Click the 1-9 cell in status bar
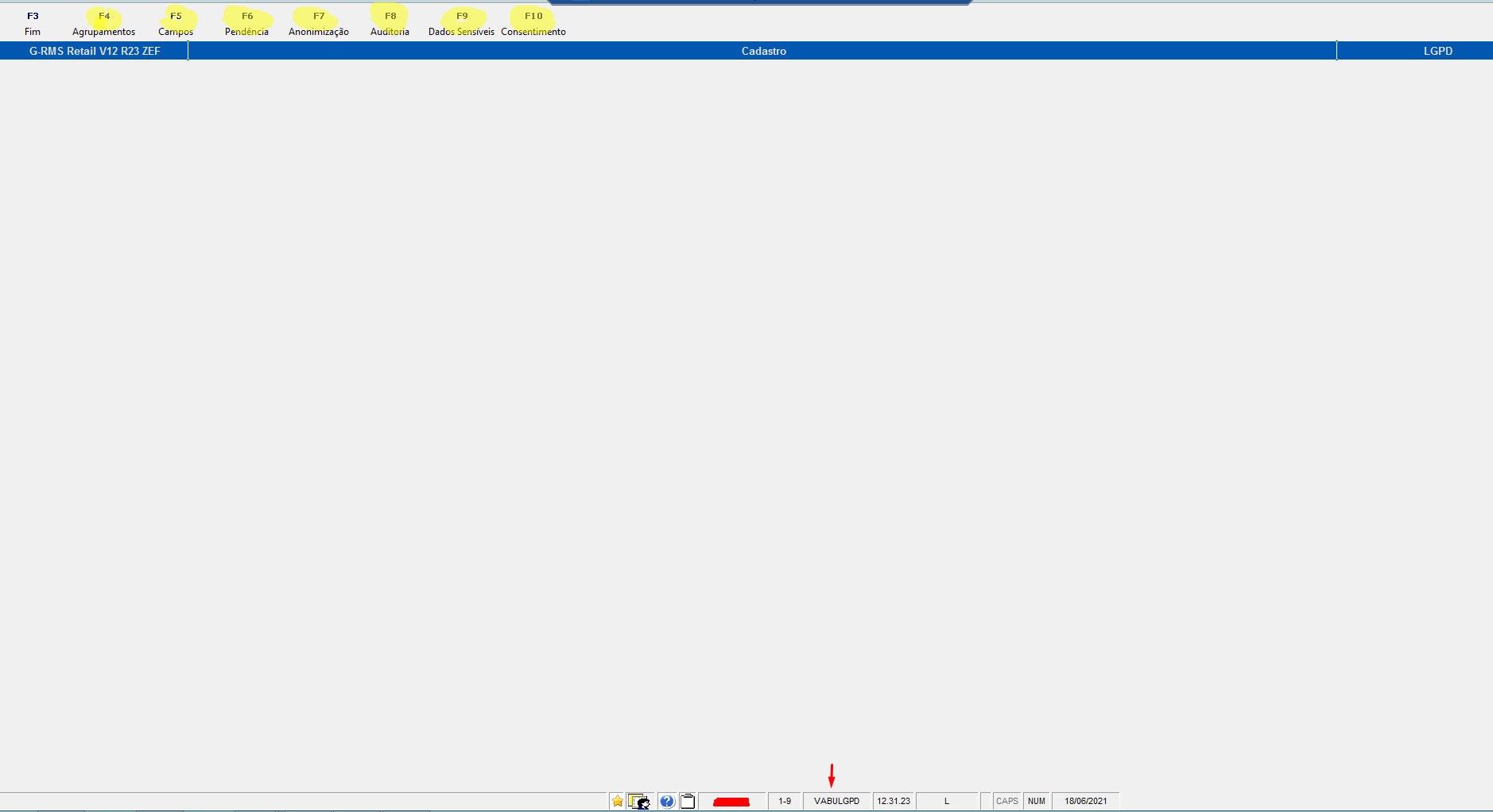 click(x=785, y=801)
